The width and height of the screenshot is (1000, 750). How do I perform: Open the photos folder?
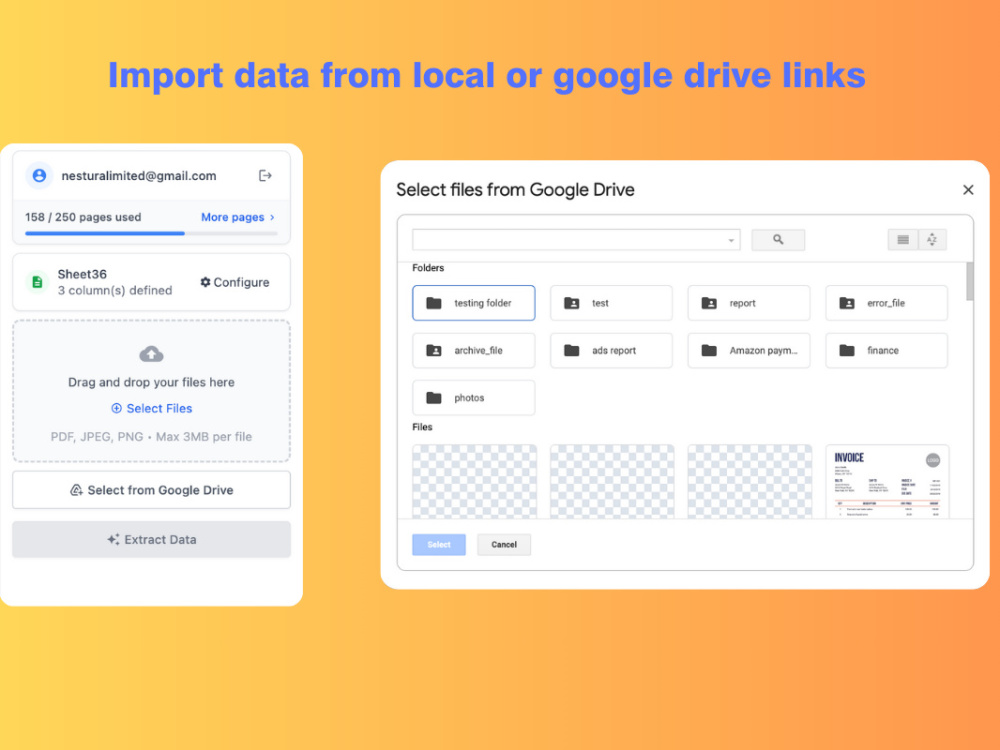coord(474,397)
